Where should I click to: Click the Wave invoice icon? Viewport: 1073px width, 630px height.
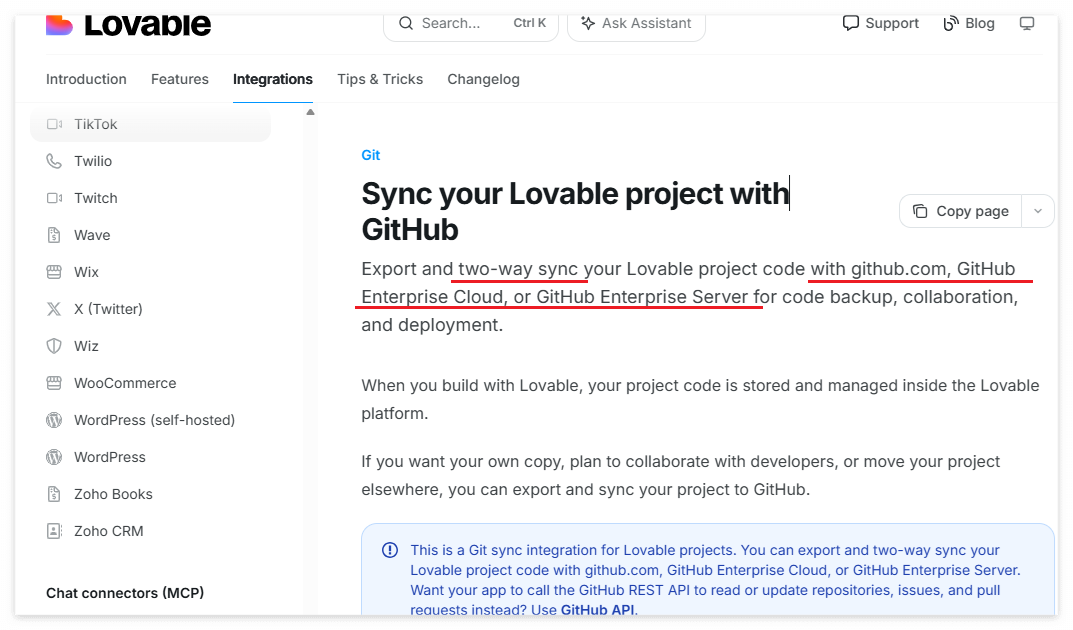(54, 235)
